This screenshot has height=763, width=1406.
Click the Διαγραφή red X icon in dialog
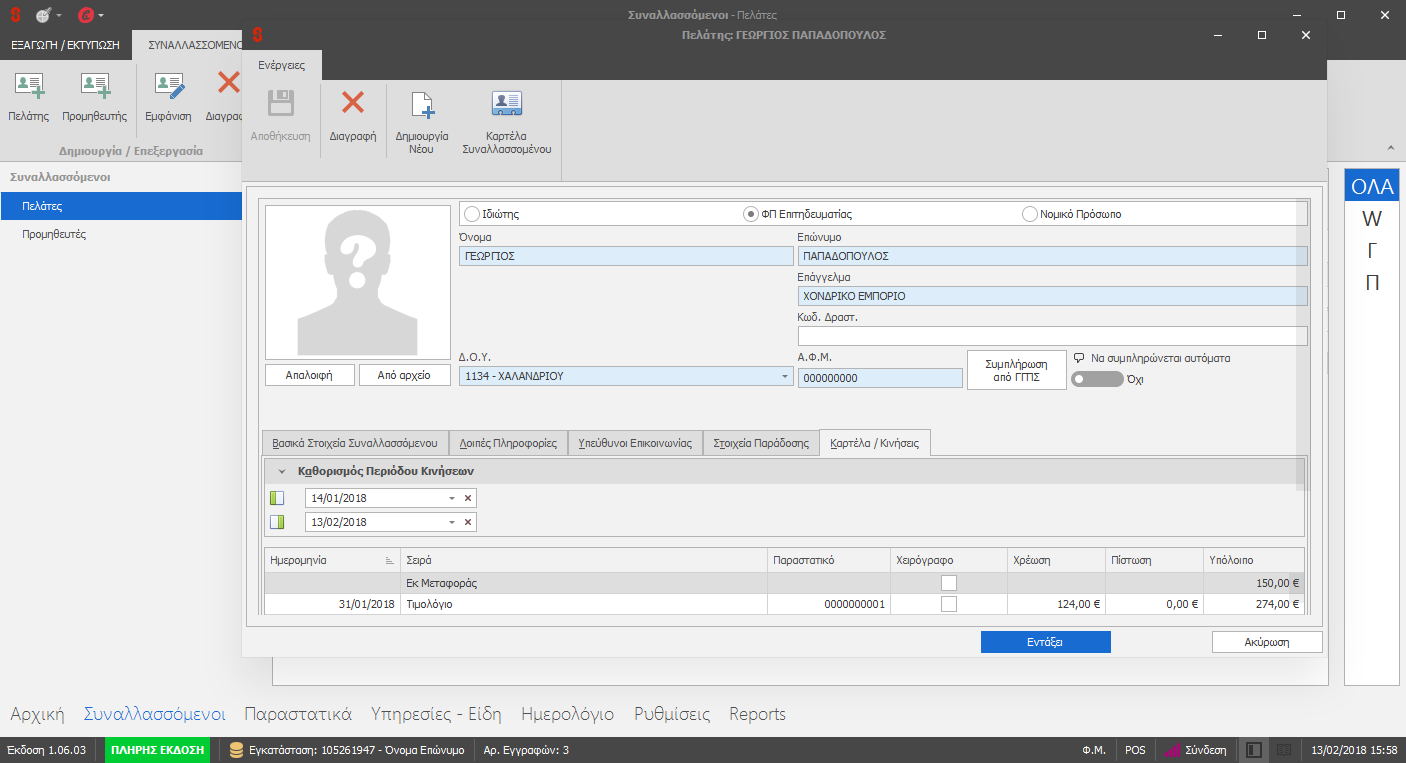point(352,104)
